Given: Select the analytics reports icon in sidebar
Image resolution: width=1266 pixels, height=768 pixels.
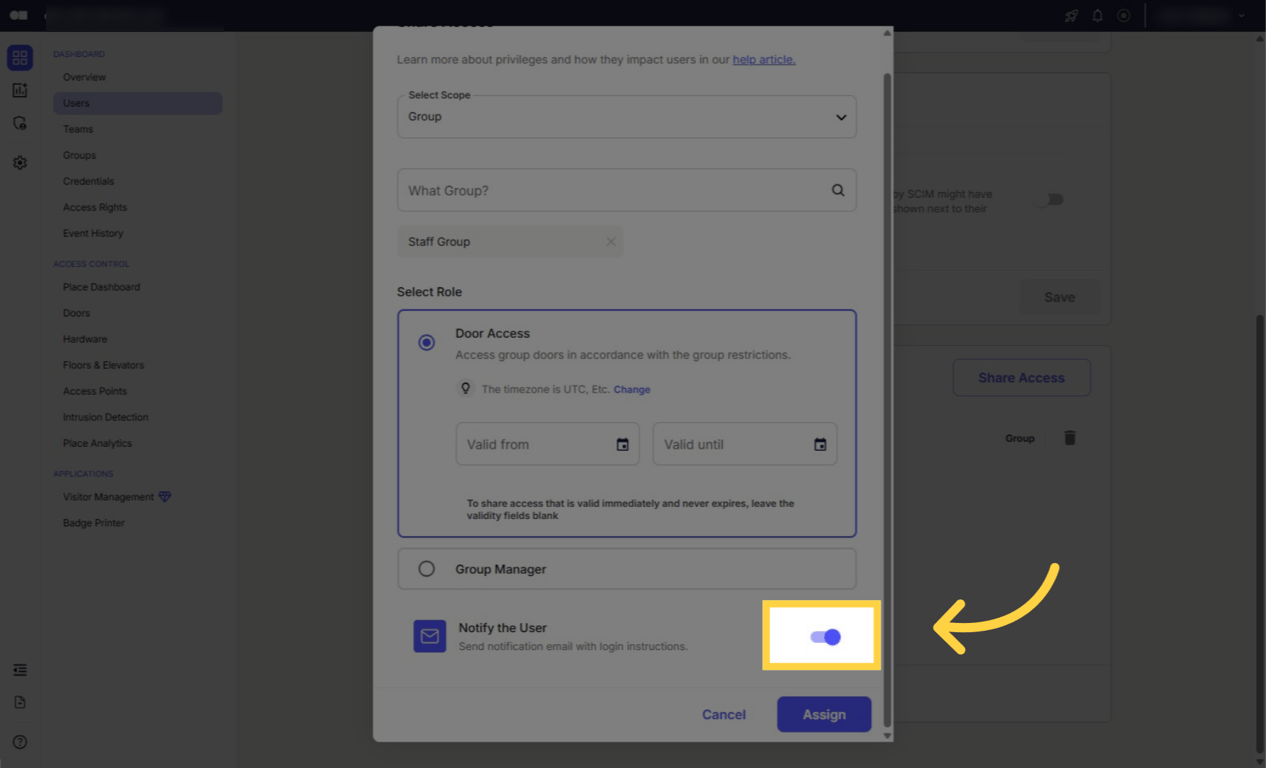Looking at the screenshot, I should tap(20, 90).
